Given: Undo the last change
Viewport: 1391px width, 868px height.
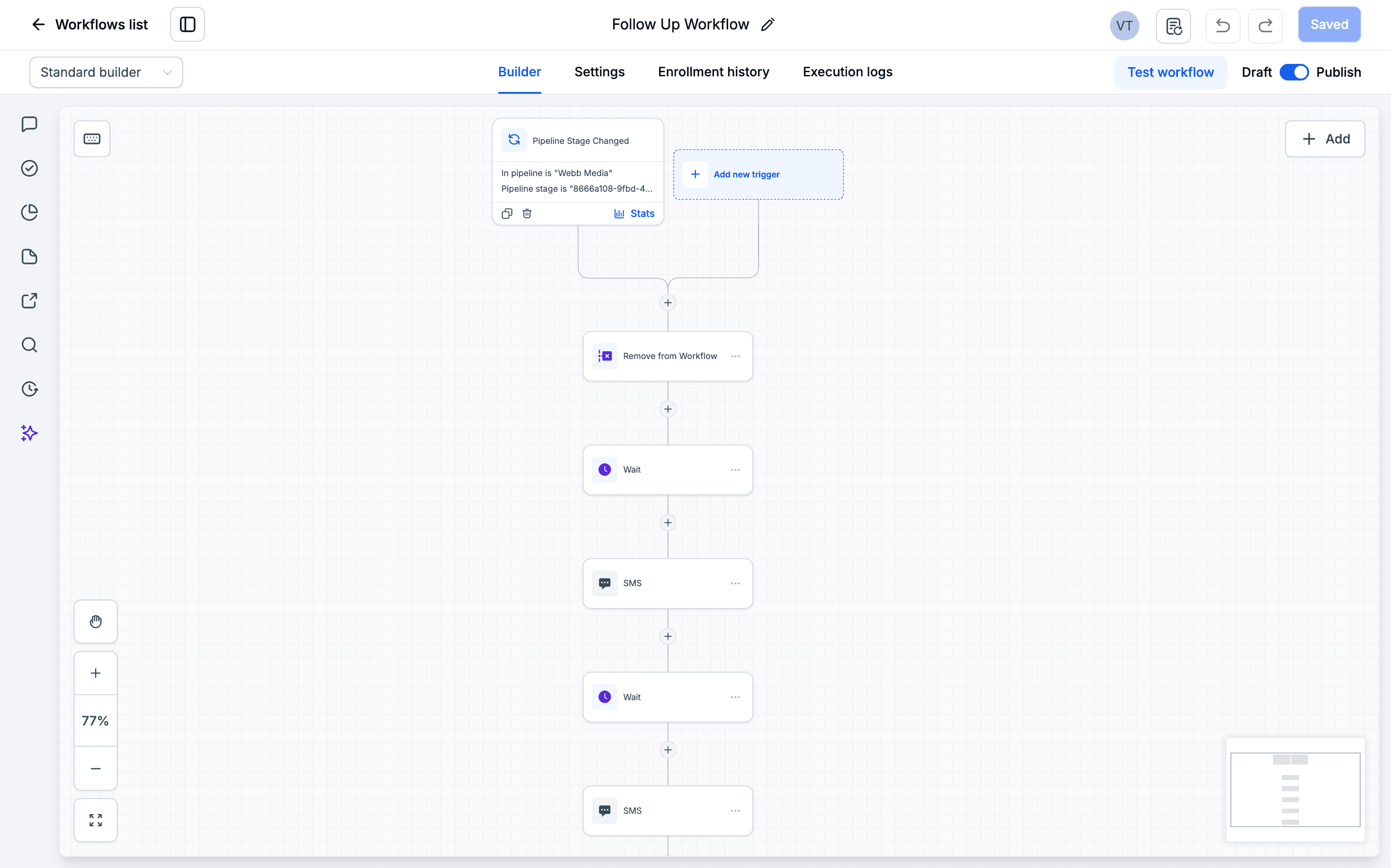Looking at the screenshot, I should (x=1222, y=25).
